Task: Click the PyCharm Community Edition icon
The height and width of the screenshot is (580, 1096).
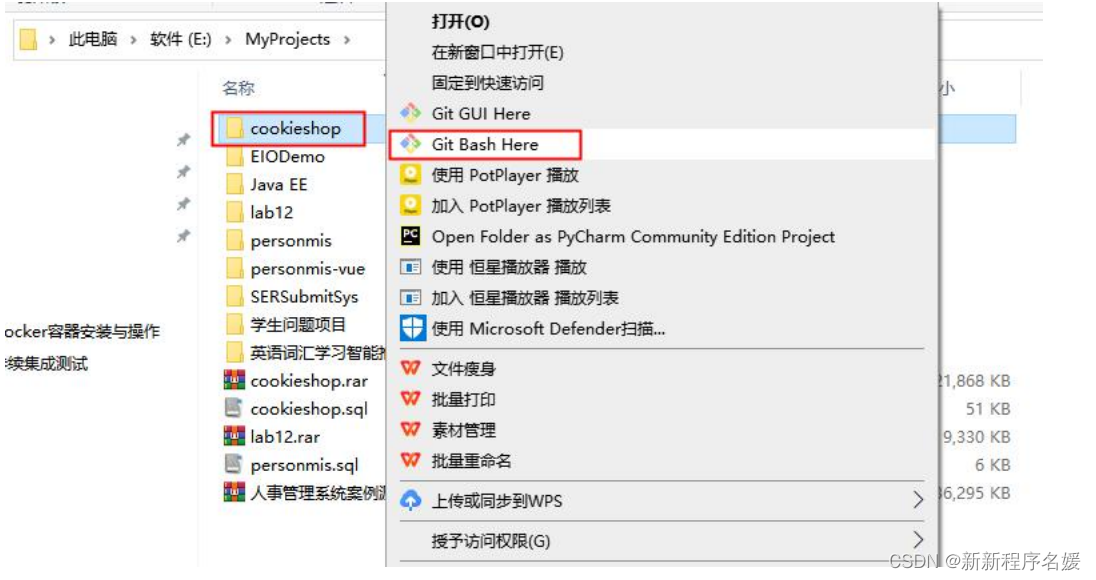Action: point(410,236)
